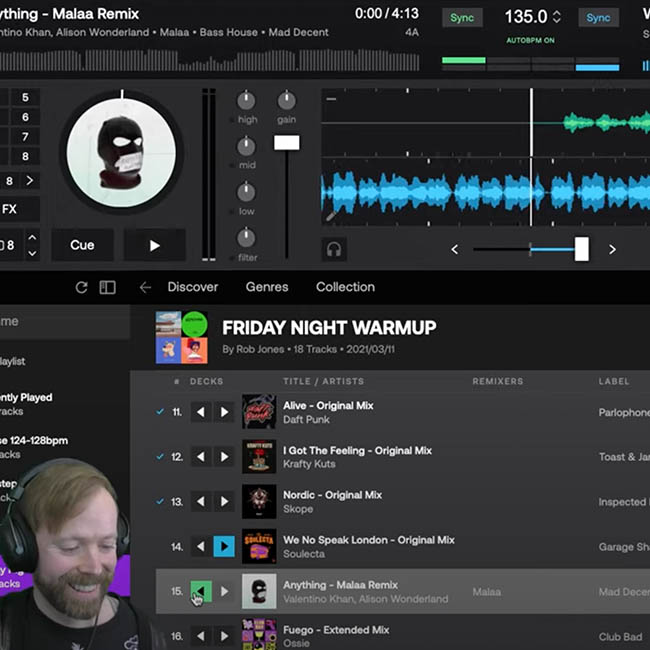The height and width of the screenshot is (650, 650).
Task: Enable headphone cue monitoring for the deck
Action: coord(334,249)
